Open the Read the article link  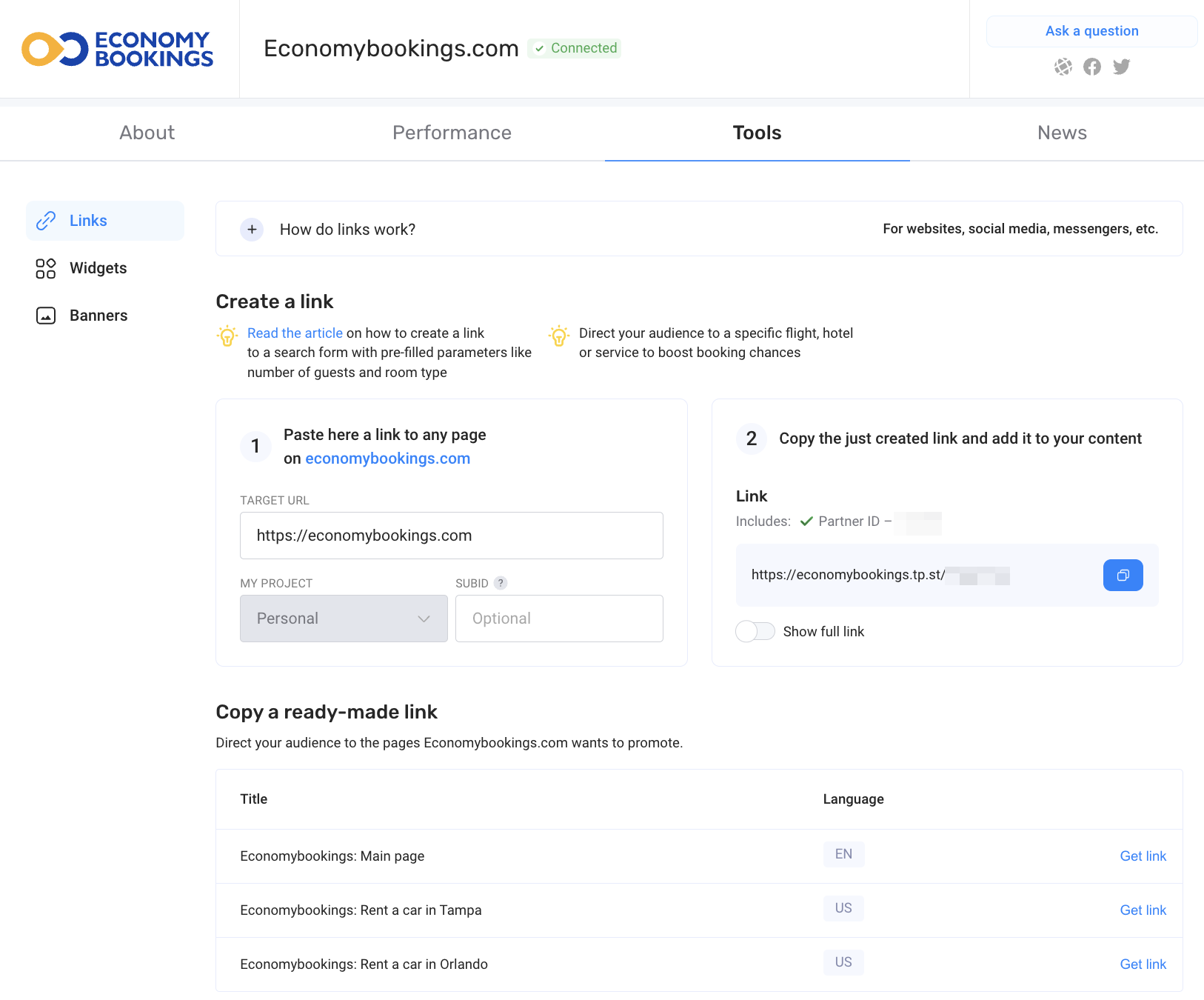[295, 333]
